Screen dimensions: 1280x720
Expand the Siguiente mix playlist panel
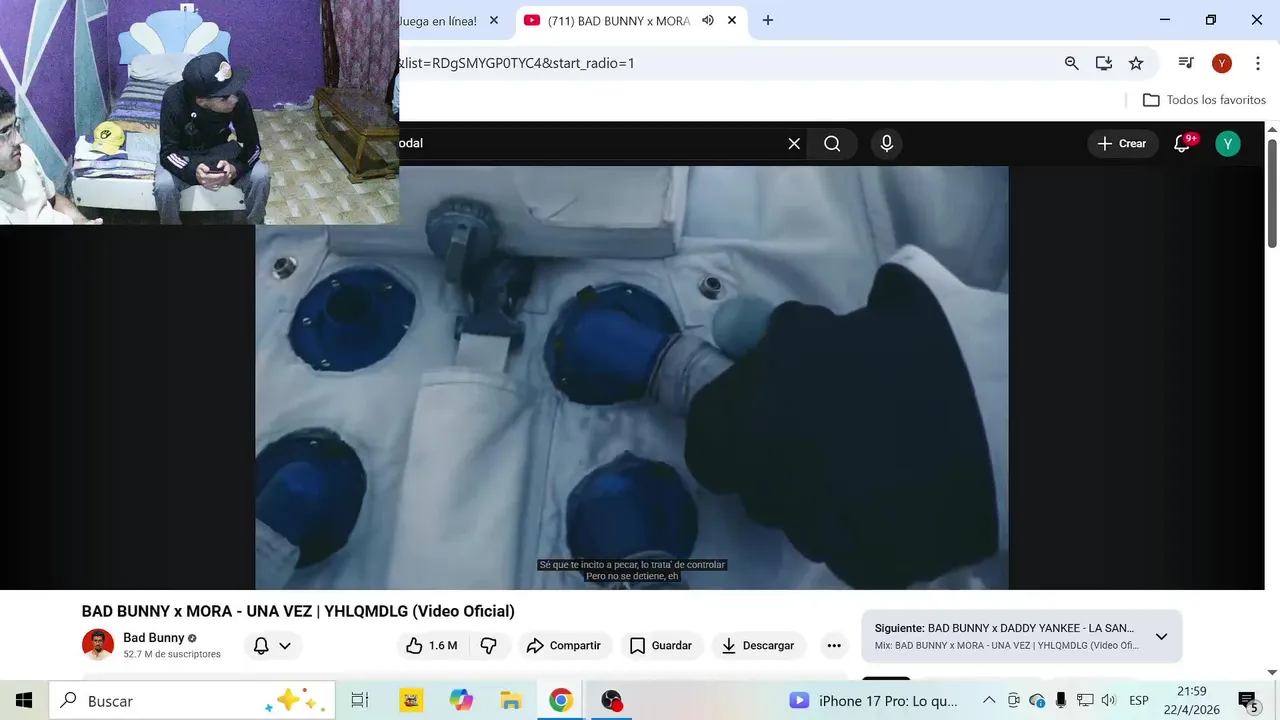tap(1161, 637)
